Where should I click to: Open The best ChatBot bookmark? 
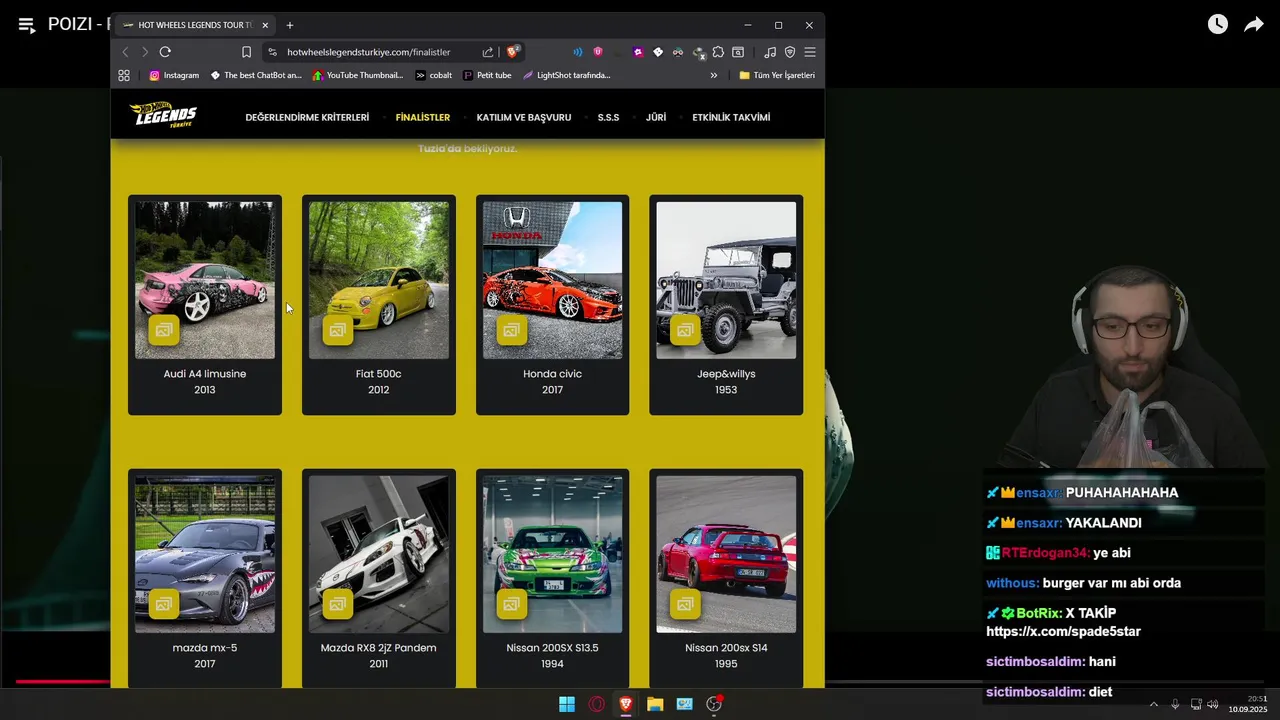pos(255,75)
